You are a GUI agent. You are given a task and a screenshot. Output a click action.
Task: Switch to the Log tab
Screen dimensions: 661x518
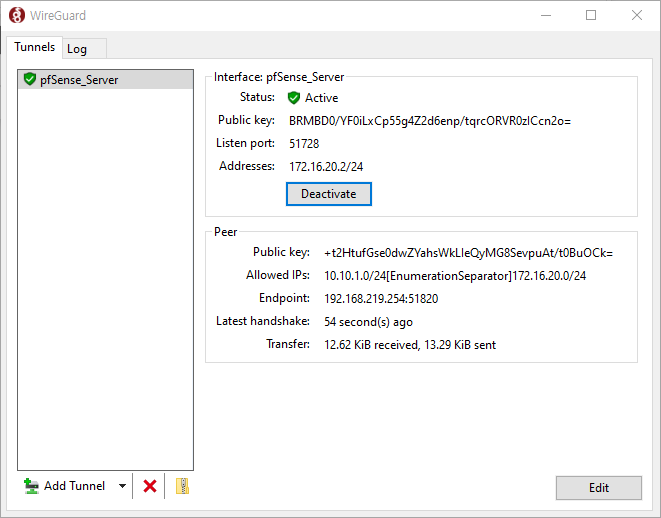pos(84,49)
